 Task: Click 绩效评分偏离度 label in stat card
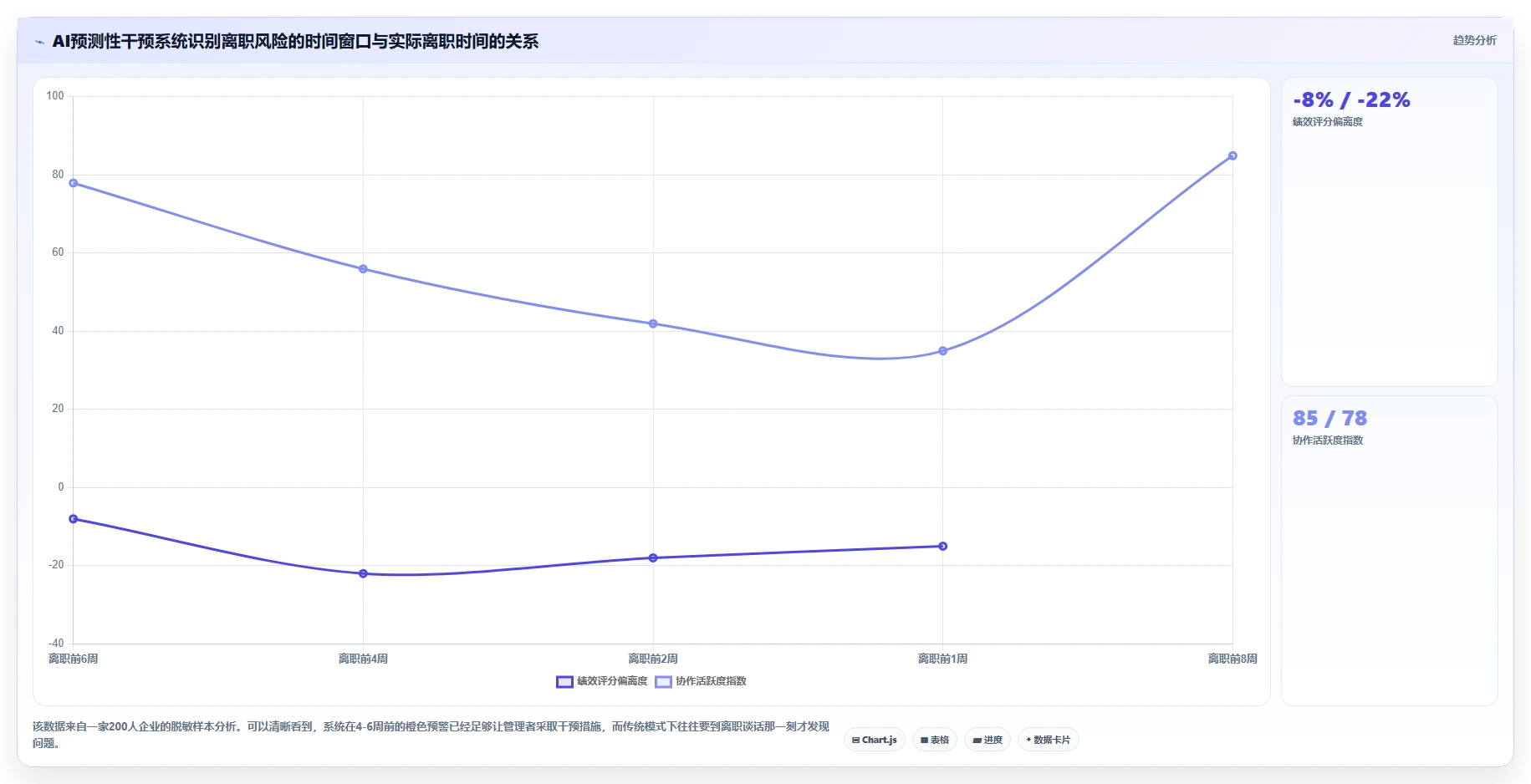1328,122
